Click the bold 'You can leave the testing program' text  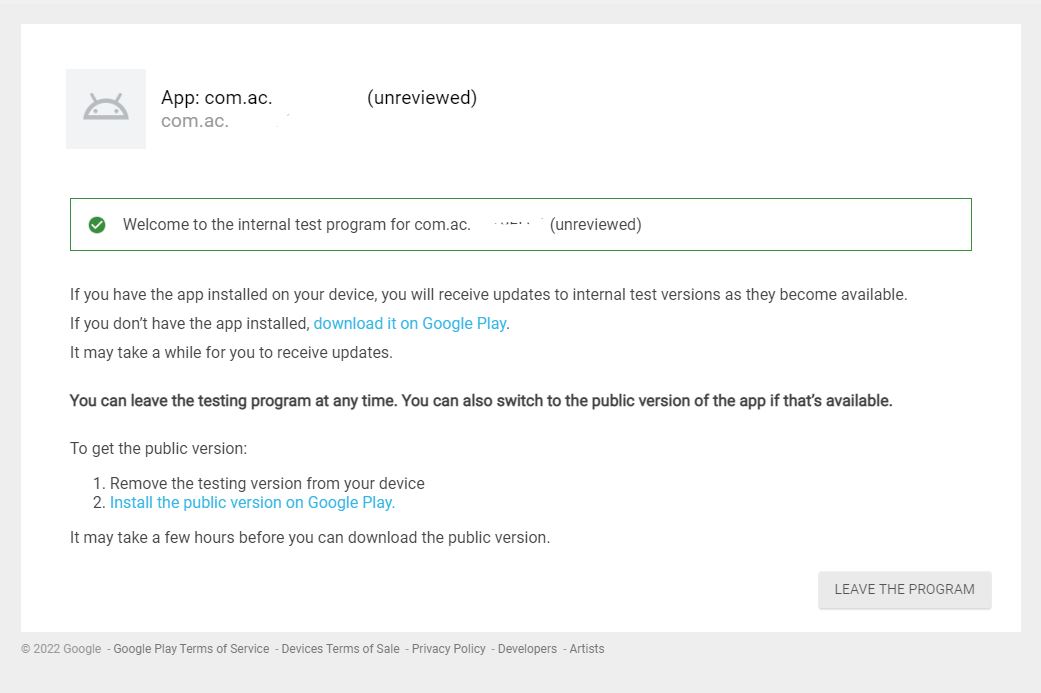[x=481, y=401]
